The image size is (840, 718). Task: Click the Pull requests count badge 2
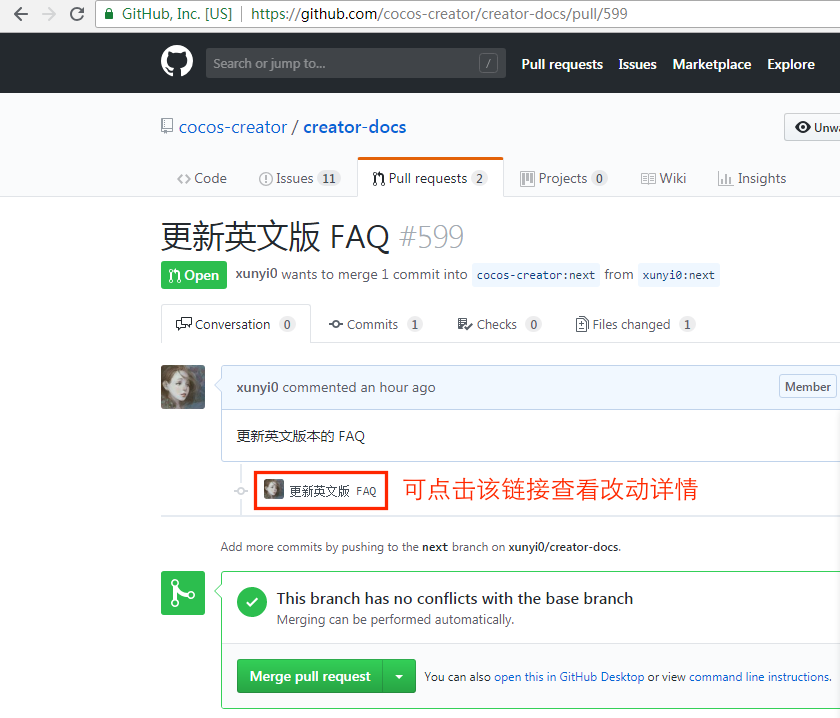point(479,178)
